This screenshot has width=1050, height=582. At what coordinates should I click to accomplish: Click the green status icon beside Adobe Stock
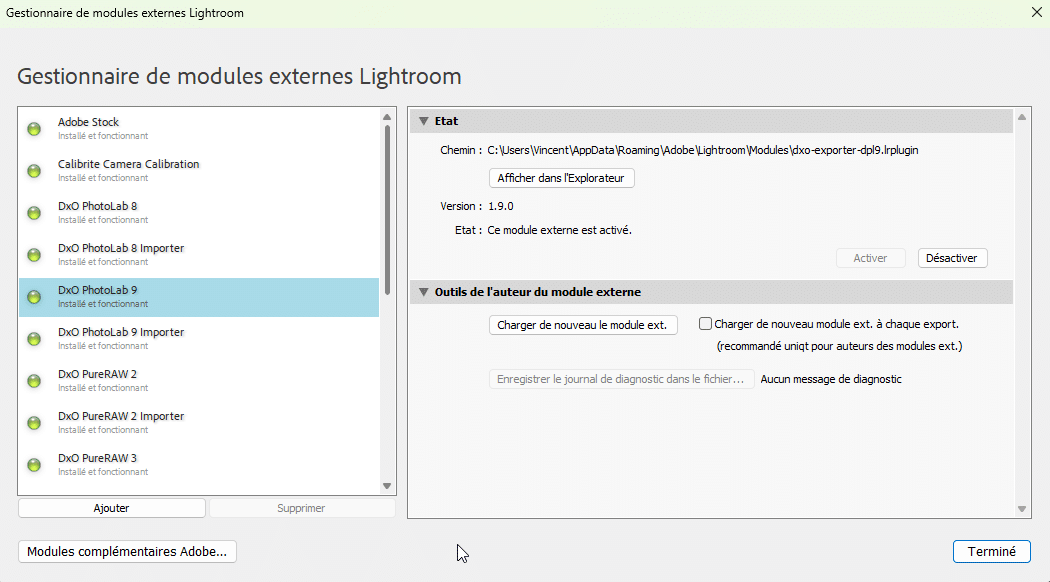coord(34,129)
